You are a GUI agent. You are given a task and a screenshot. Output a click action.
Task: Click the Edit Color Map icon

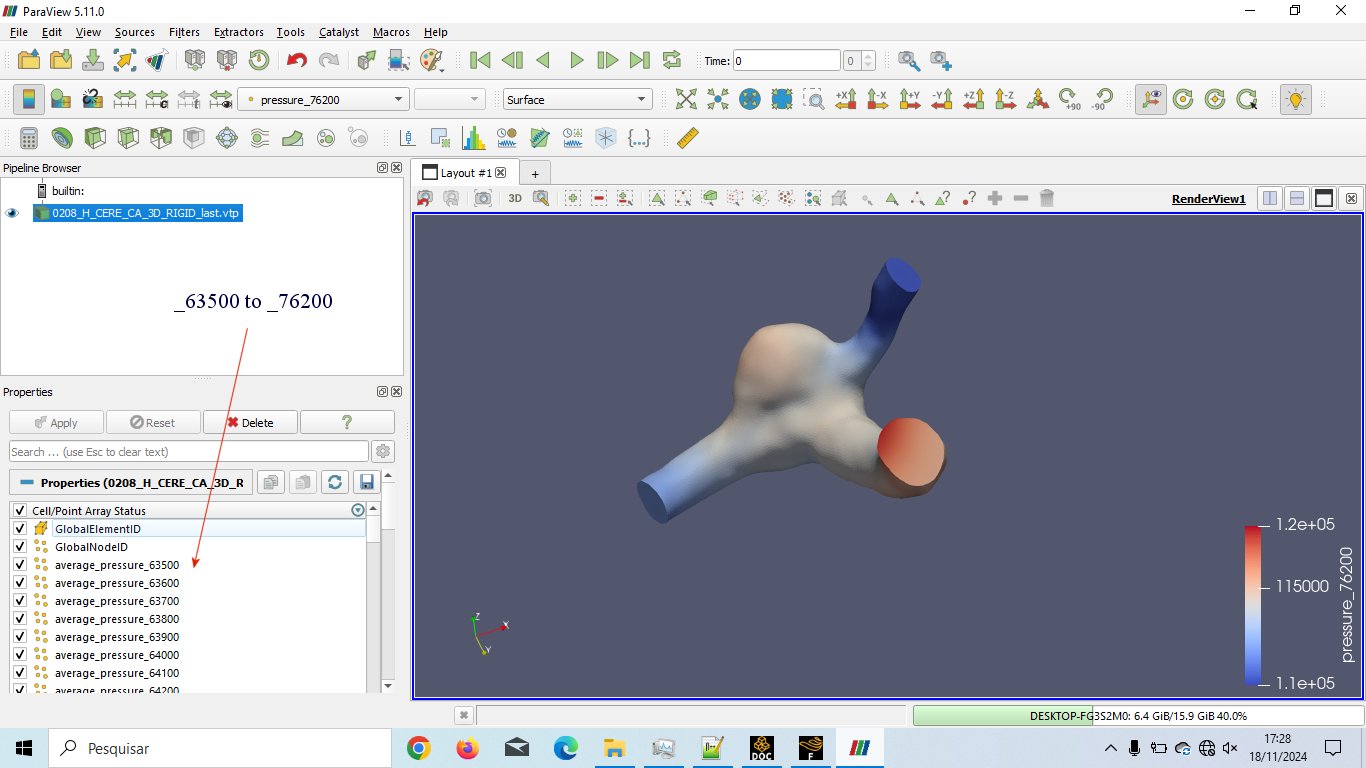(x=60, y=99)
